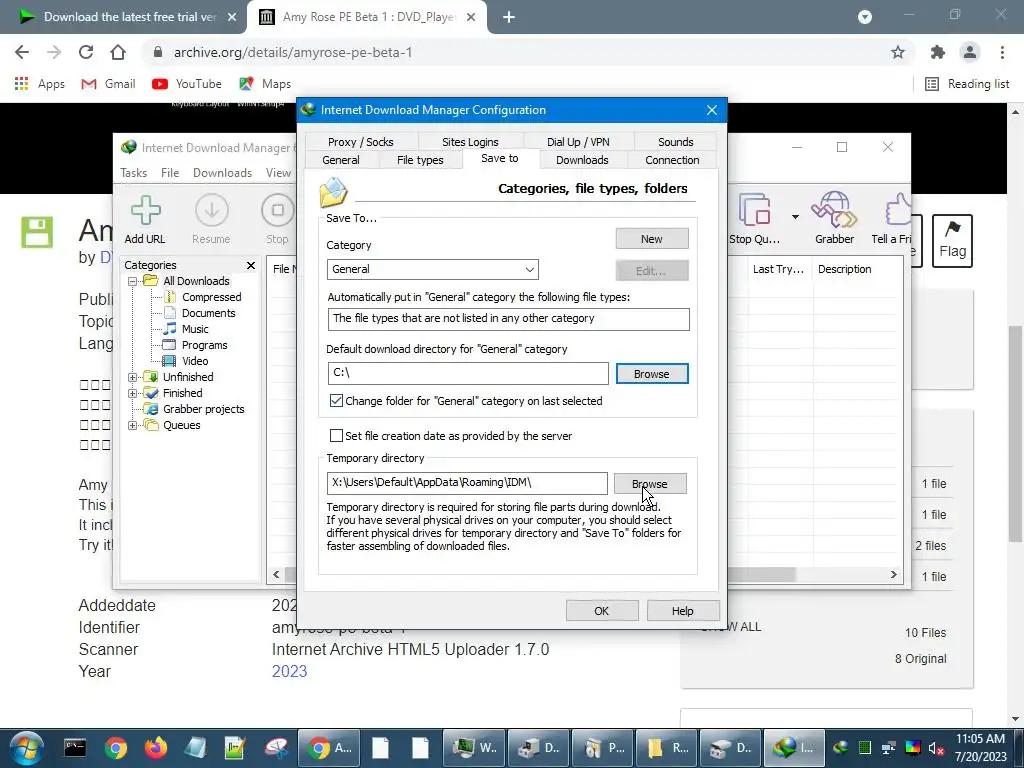Image resolution: width=1024 pixels, height=768 pixels.
Task: Switch to the Downloads tab
Action: (x=582, y=160)
